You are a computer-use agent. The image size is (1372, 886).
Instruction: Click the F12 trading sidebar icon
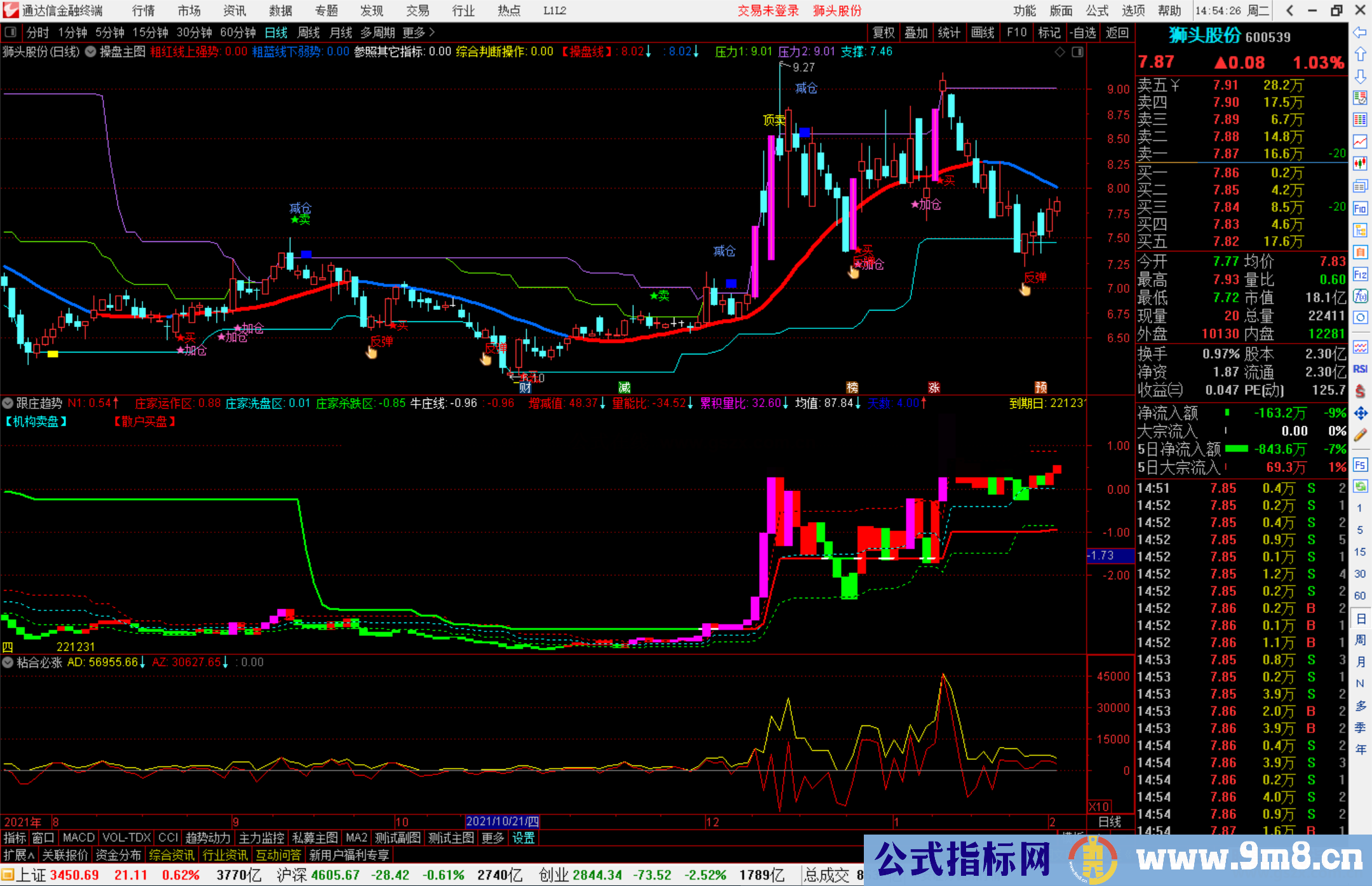pos(1360,274)
